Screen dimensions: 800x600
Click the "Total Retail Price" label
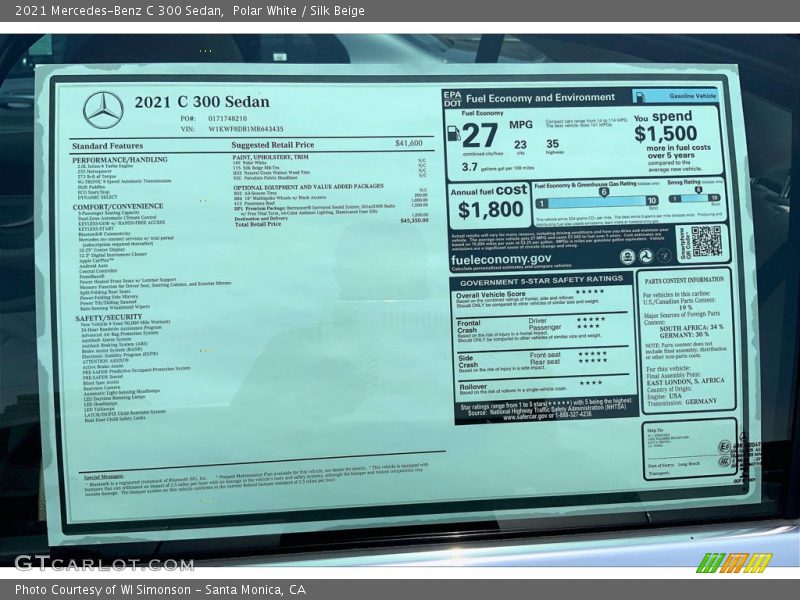[258, 224]
